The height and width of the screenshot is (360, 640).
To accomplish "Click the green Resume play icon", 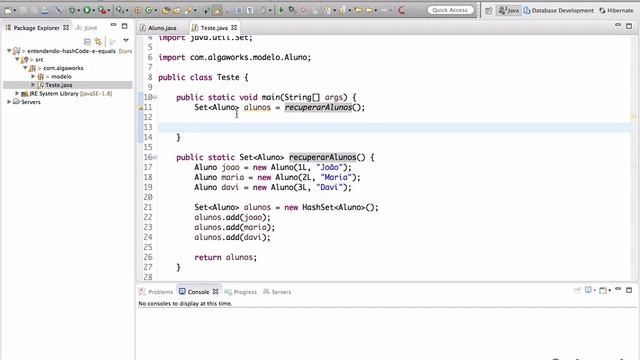I will tap(281, 10).
